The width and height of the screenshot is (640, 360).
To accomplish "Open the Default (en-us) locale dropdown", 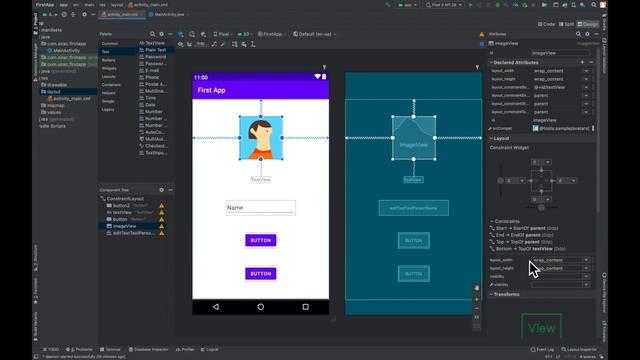I will (314, 34).
